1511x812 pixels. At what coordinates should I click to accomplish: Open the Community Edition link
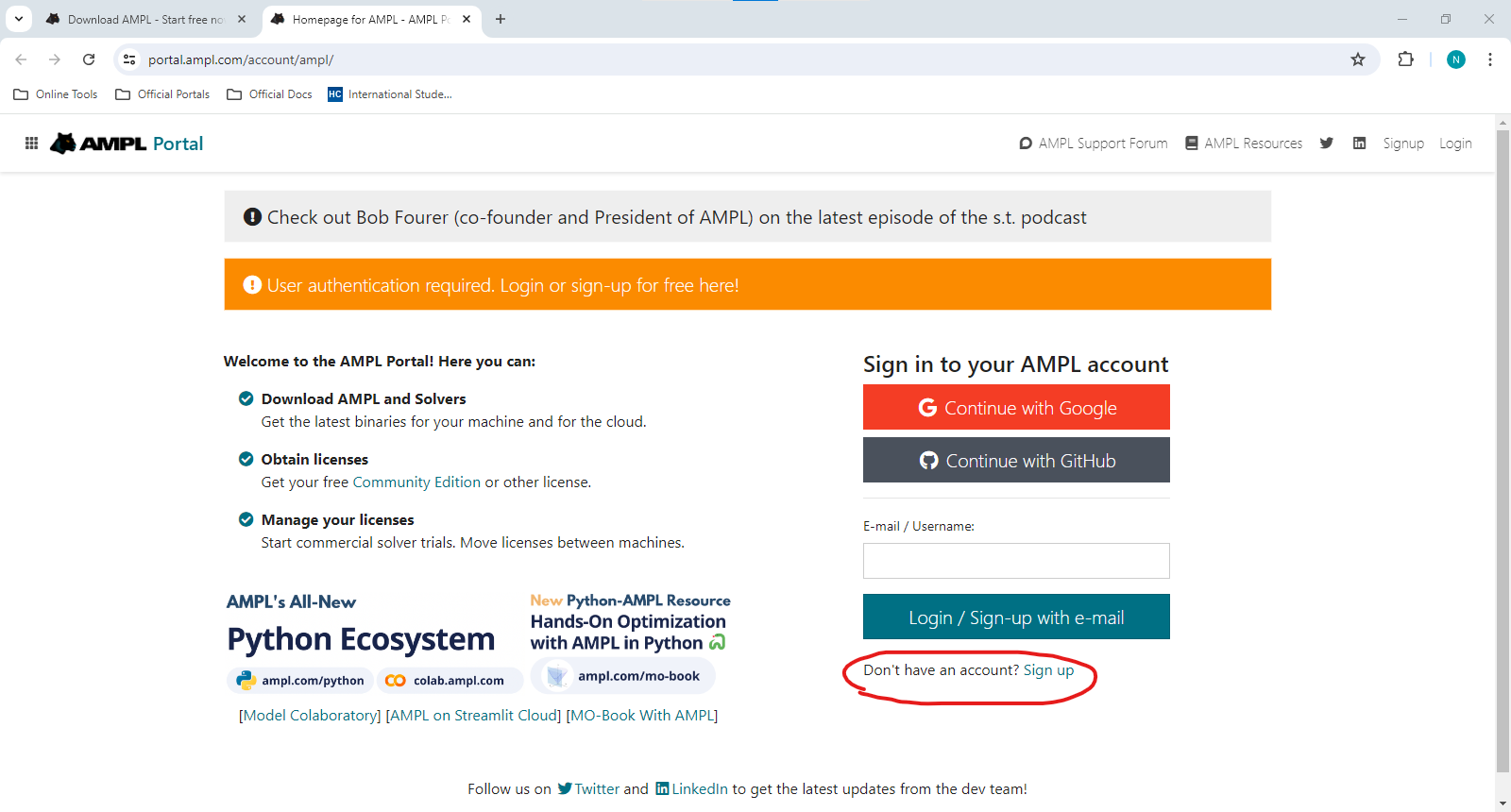[x=416, y=482]
